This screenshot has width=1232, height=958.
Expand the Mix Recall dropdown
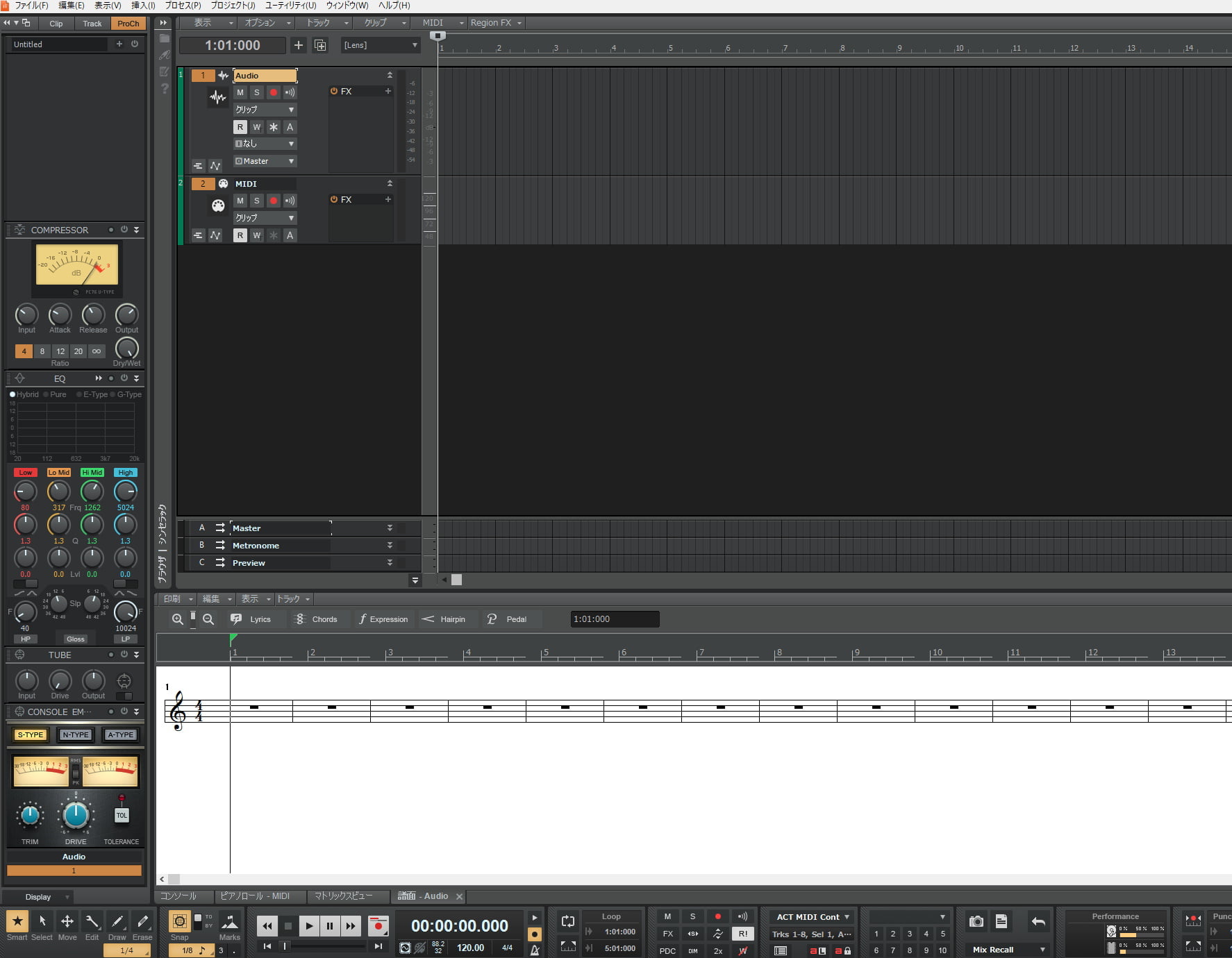[x=1042, y=950]
